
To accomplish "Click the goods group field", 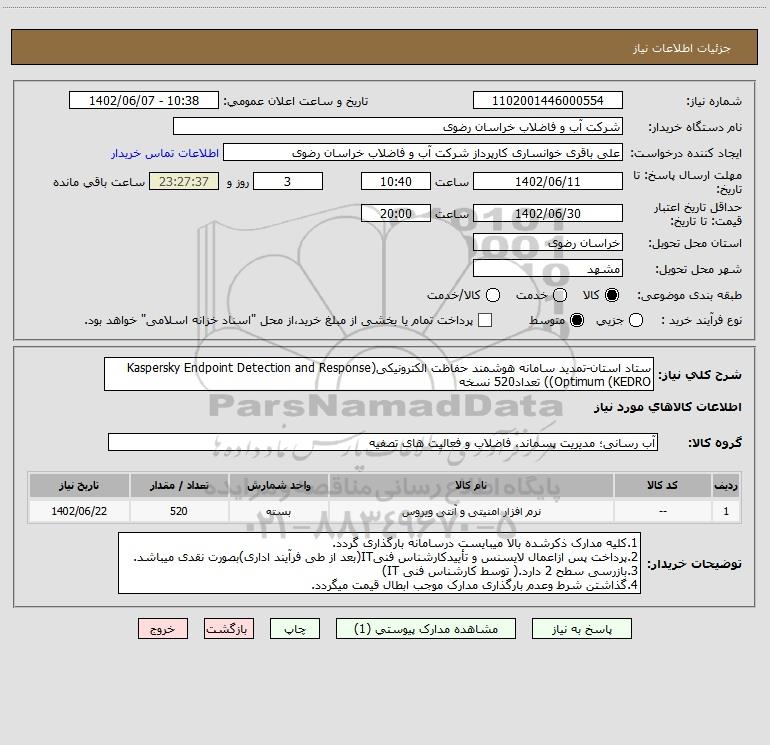I will pyautogui.click(x=383, y=442).
